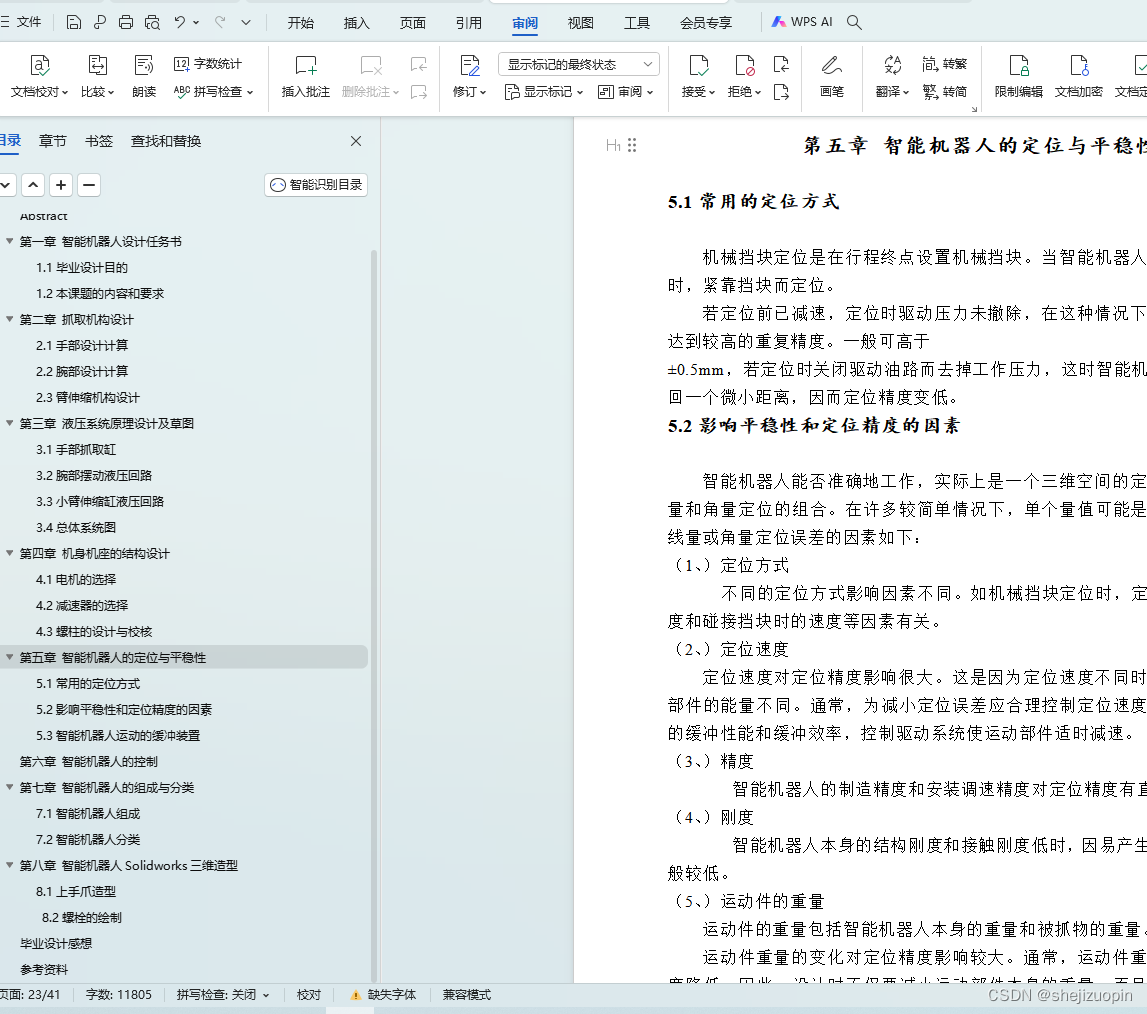Image resolution: width=1147 pixels, height=1014 pixels.
Task: Click the search magnifier icon in menu bar
Action: (x=854, y=23)
